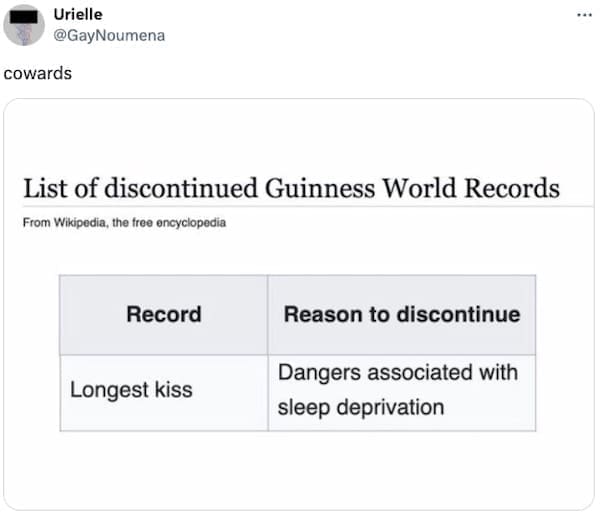The height and width of the screenshot is (518, 600).
Task: Open the Urielle display name profile link
Action: tap(77, 15)
